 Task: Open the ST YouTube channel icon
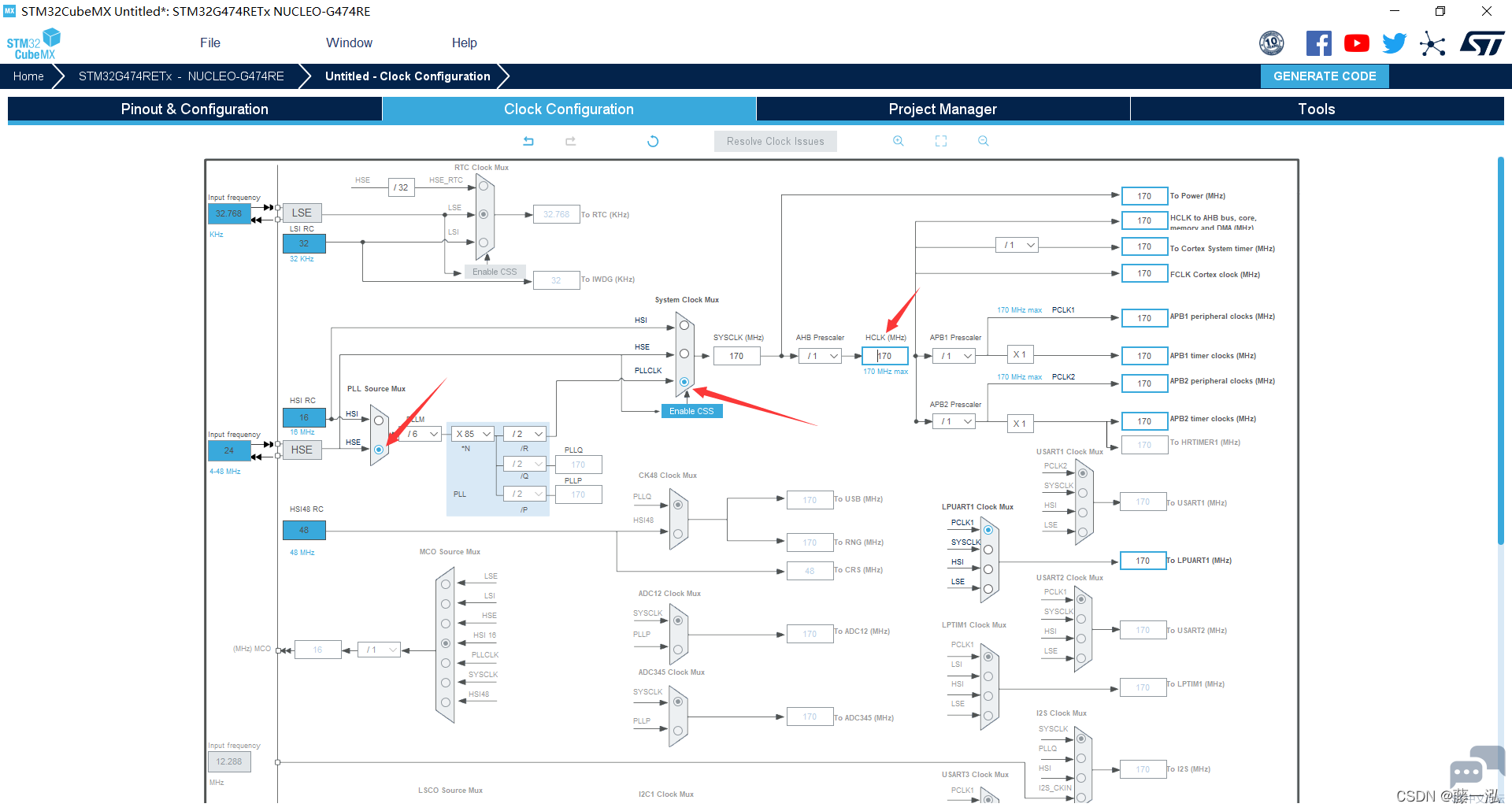(1356, 43)
